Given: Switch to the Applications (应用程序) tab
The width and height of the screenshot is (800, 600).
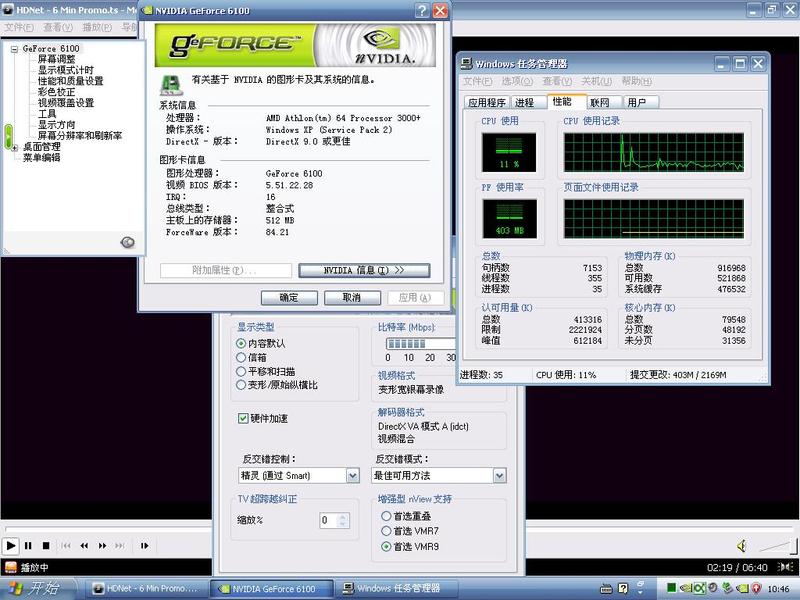Looking at the screenshot, I should (x=487, y=103).
